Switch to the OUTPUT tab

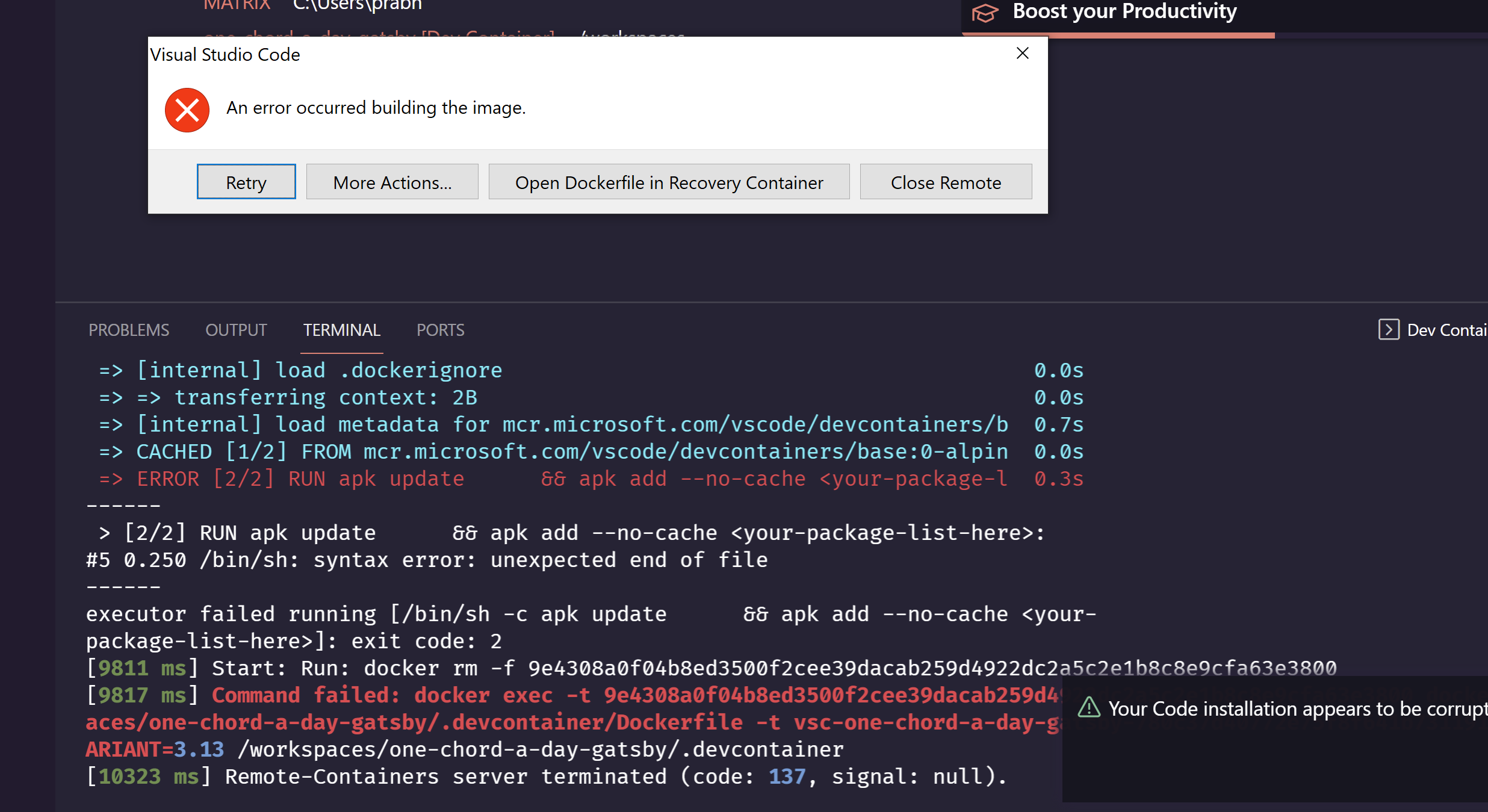coord(235,329)
